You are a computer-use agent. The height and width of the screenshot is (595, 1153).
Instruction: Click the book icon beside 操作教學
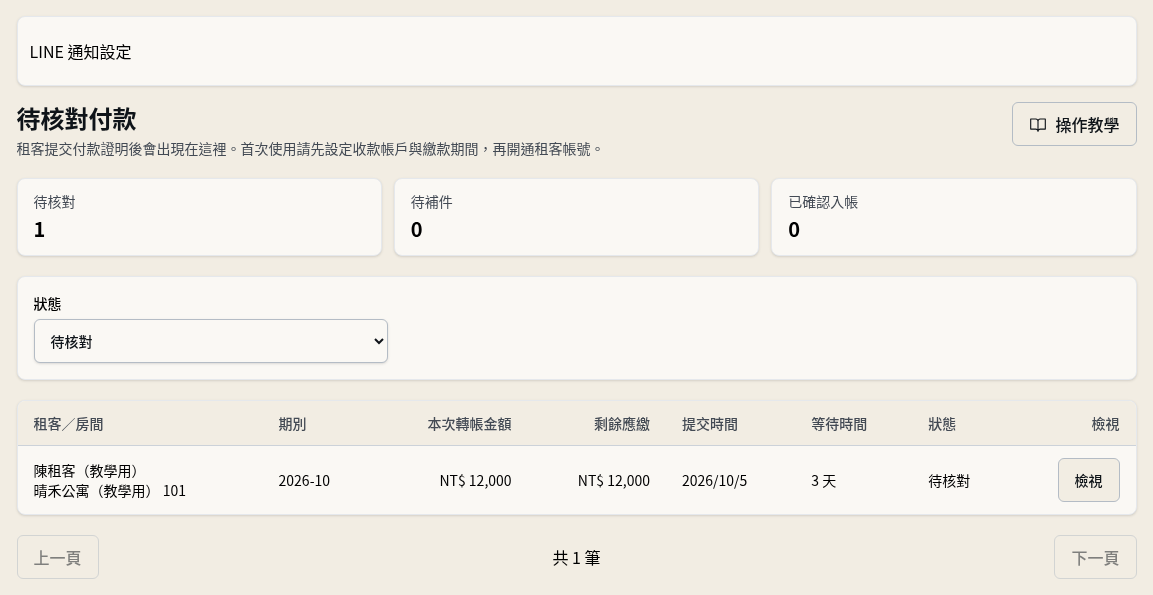point(1038,125)
